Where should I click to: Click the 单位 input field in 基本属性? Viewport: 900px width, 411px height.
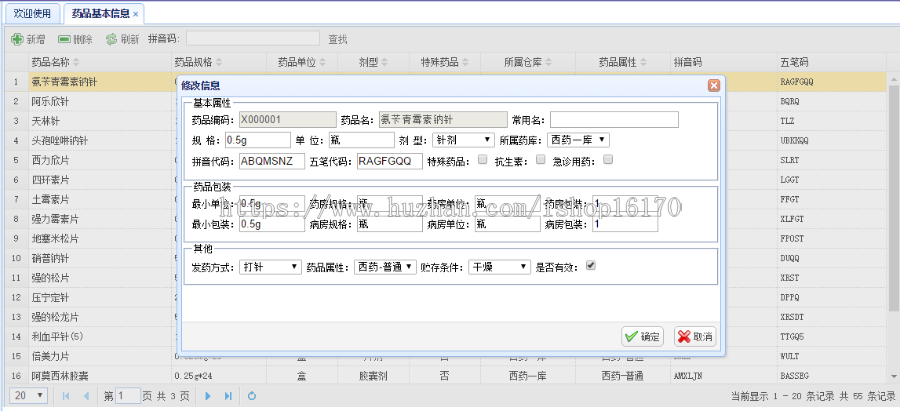362,139
